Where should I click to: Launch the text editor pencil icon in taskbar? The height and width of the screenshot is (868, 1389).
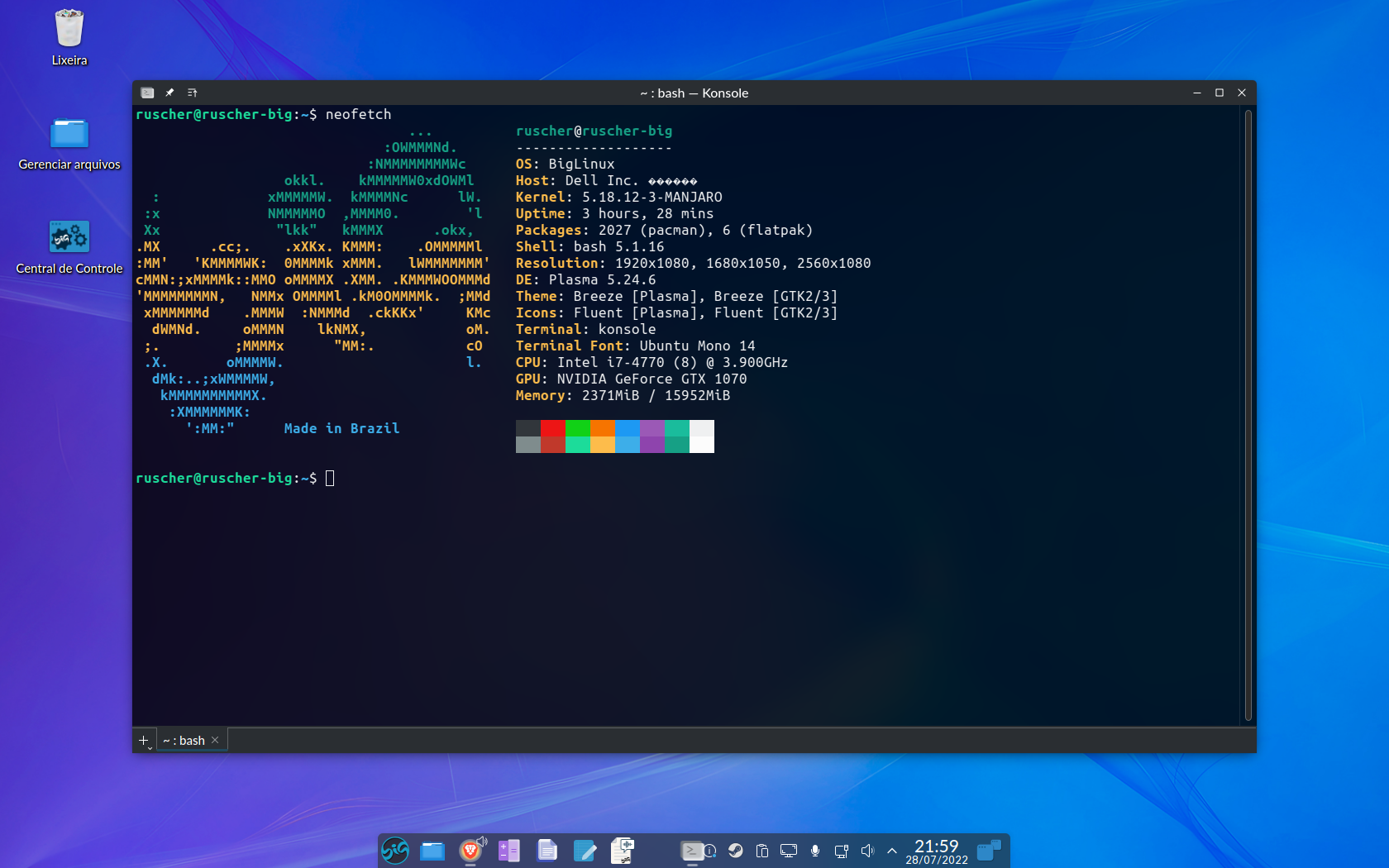(585, 850)
